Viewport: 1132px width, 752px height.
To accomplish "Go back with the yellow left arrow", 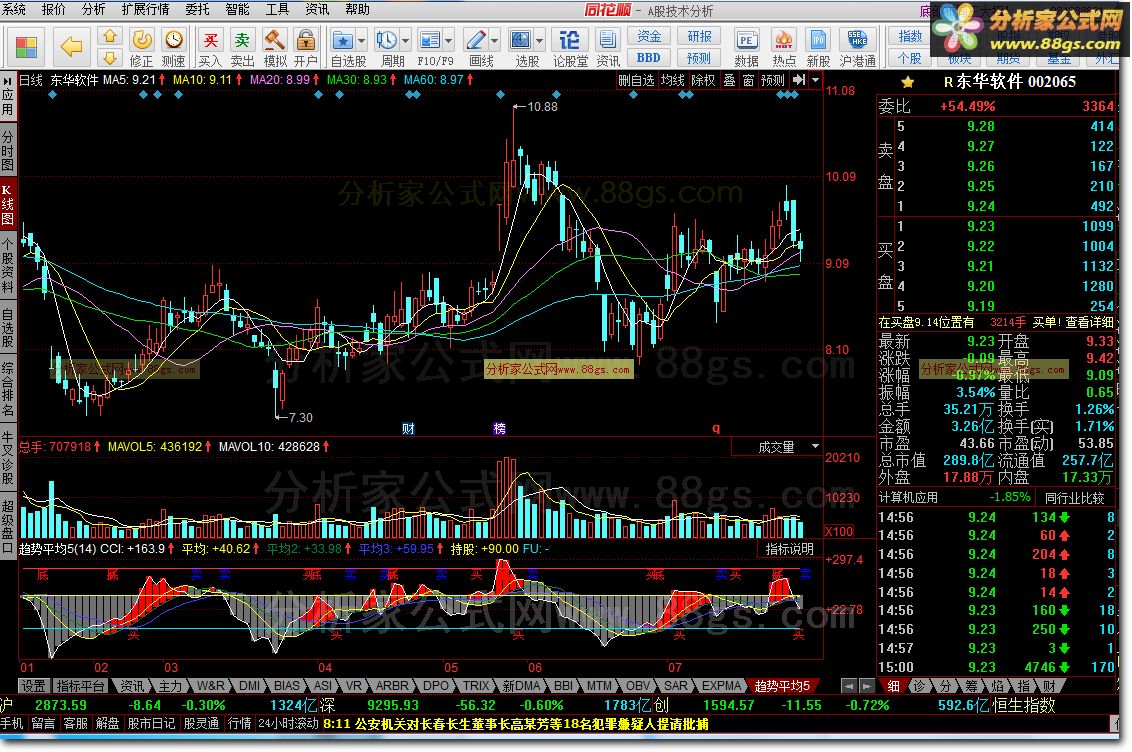I will point(71,47).
